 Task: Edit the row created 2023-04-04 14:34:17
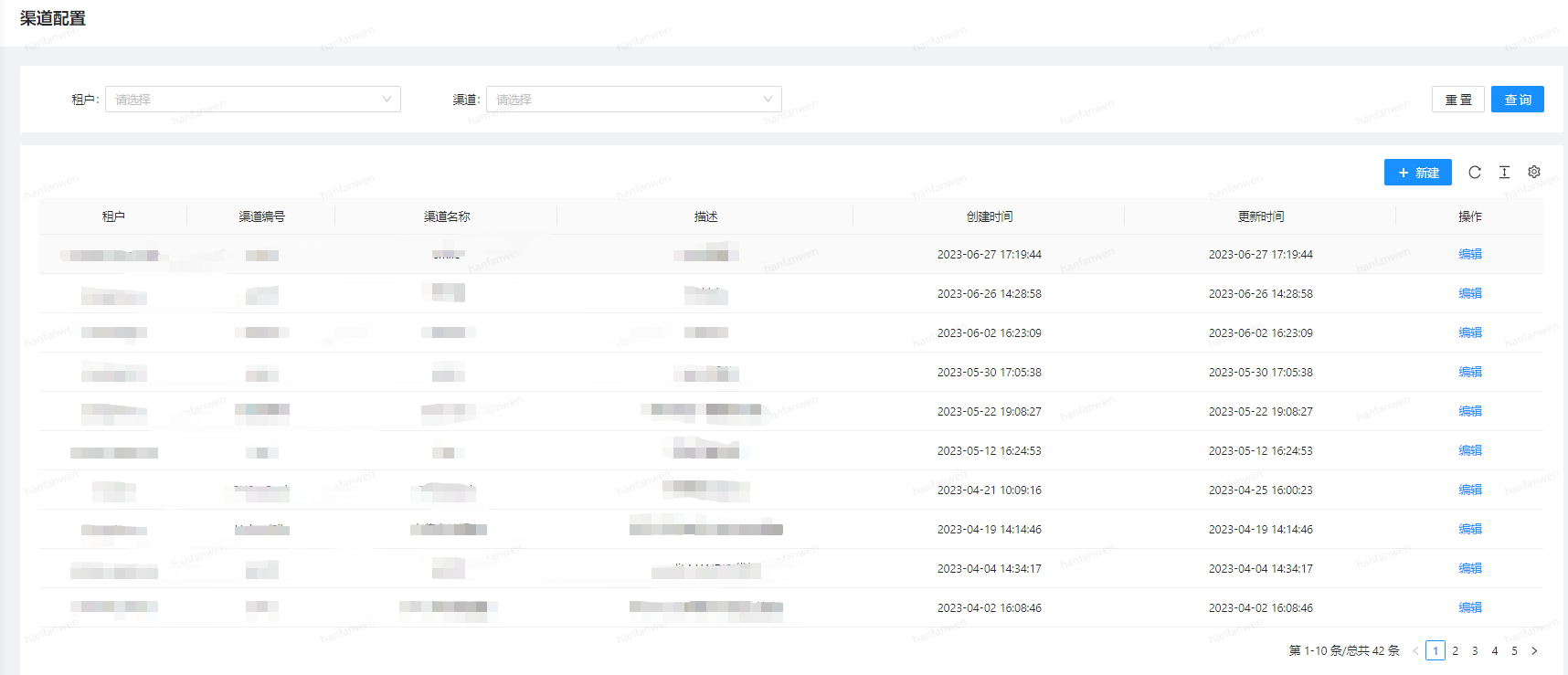click(1470, 568)
